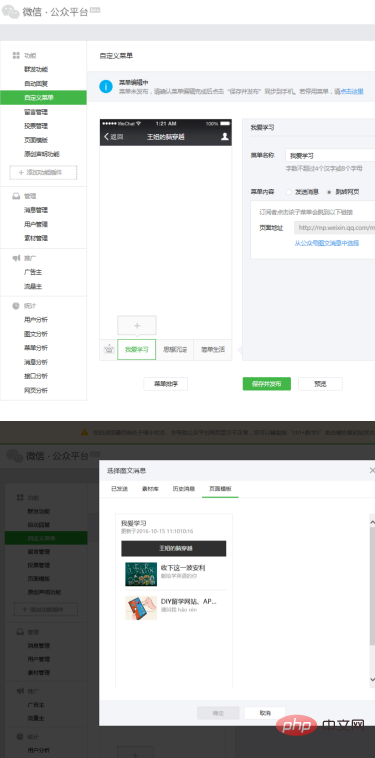Tap the 返回 back chevron in phone preview
Screen dimensions: 375x758
(x=106, y=137)
